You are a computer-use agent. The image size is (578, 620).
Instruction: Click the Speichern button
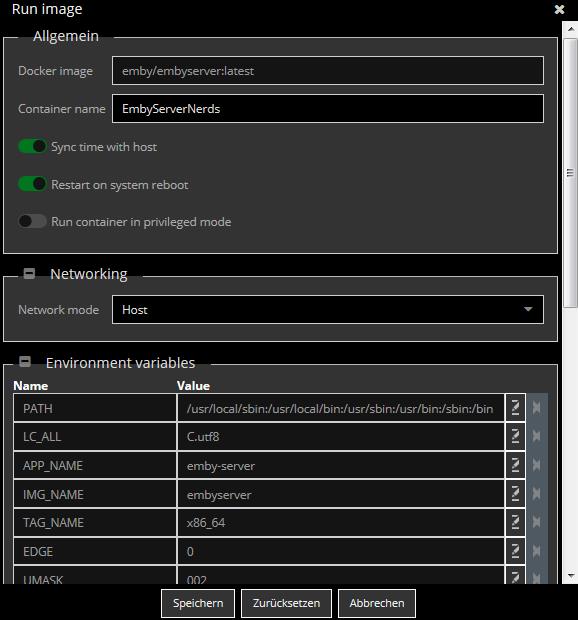tap(198, 603)
